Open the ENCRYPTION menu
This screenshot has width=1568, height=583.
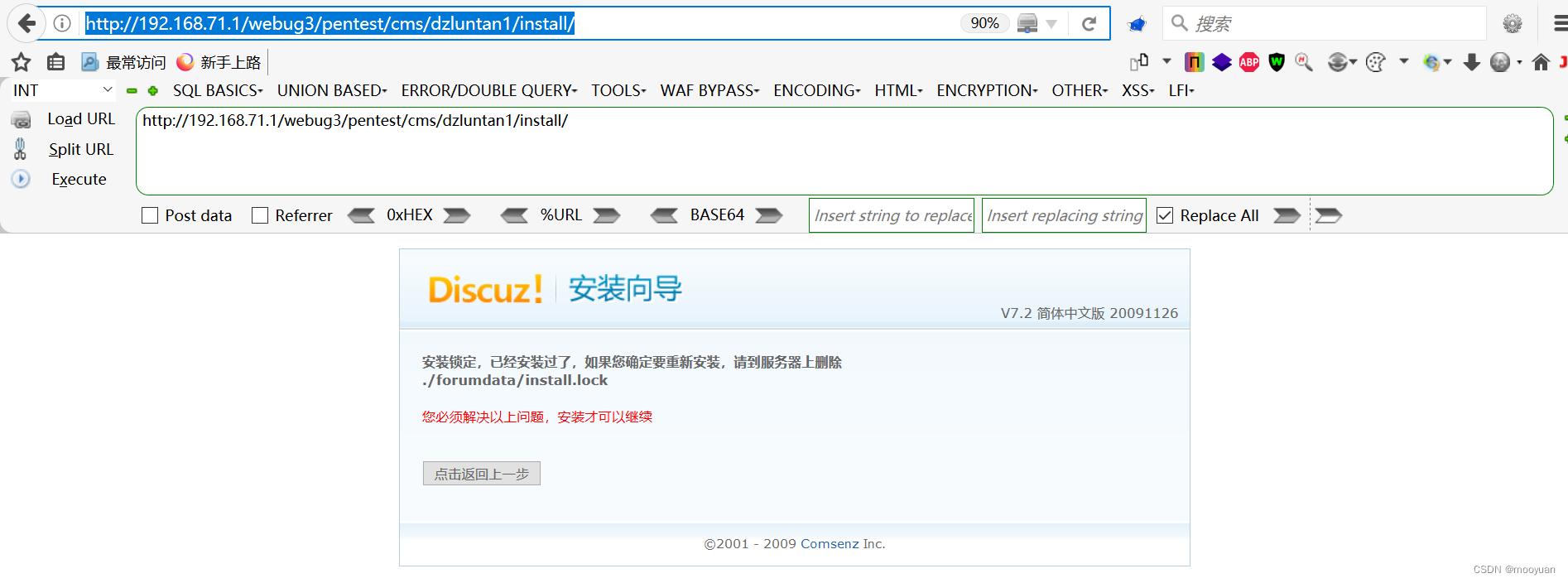[987, 90]
